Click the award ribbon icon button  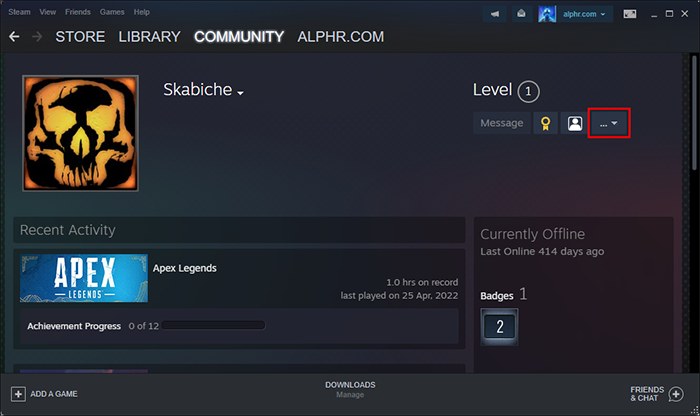point(546,123)
